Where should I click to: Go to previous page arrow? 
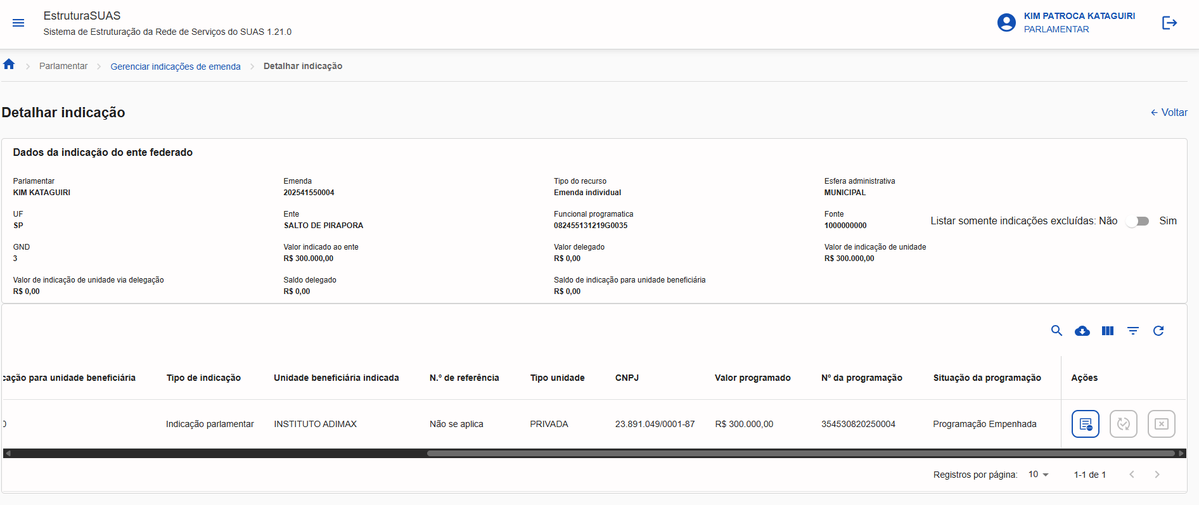1132,474
